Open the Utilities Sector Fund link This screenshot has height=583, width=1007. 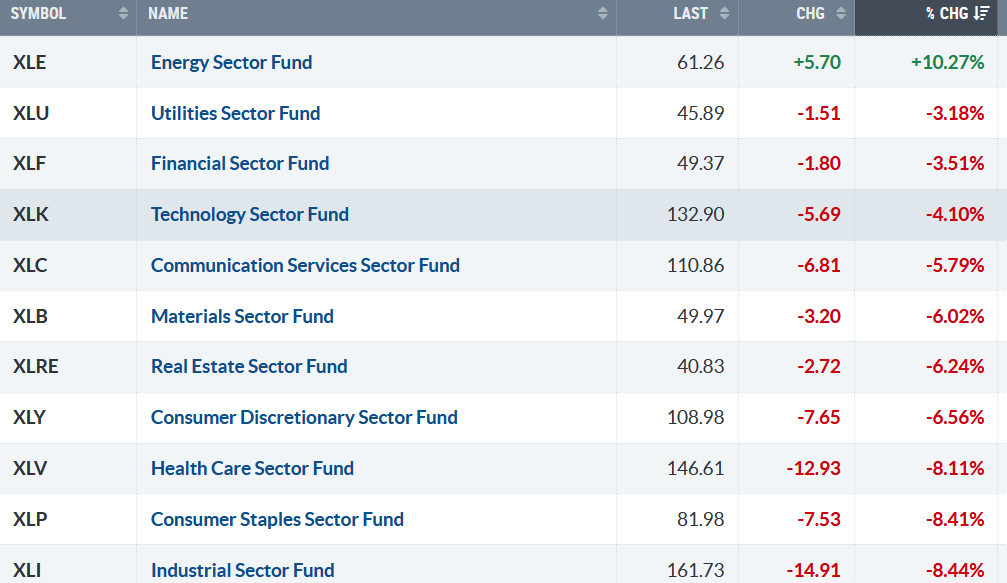[235, 113]
